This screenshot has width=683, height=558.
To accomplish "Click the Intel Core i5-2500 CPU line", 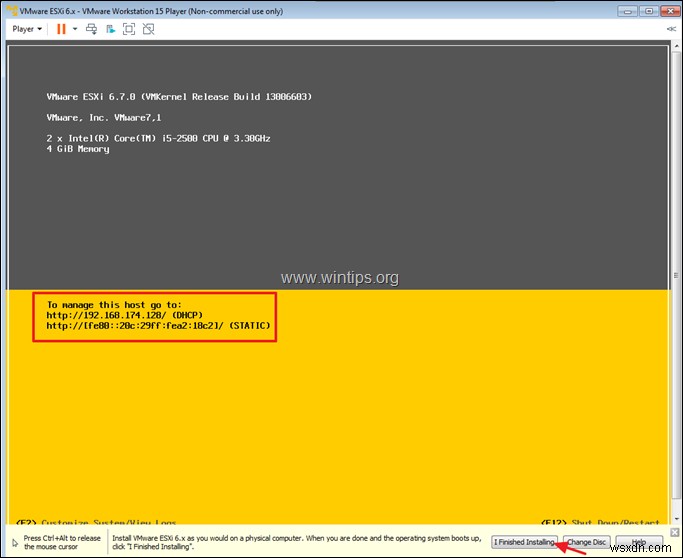I will [158, 139].
